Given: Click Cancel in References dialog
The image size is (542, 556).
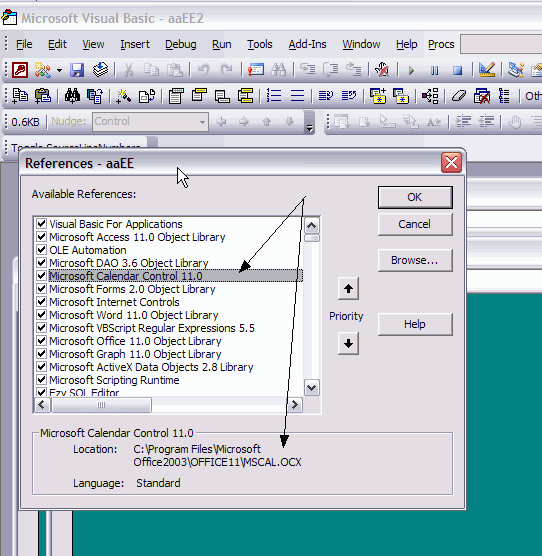Looking at the screenshot, I should (415, 224).
